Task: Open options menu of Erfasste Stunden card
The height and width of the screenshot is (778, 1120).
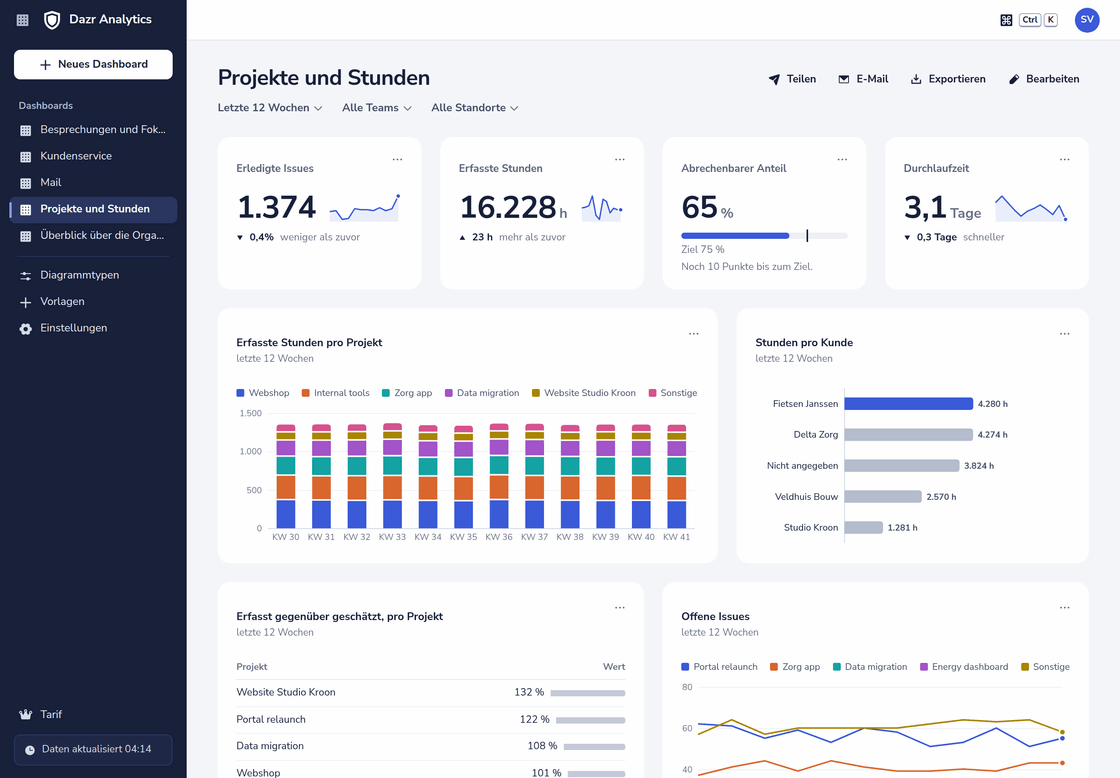Action: click(x=619, y=159)
